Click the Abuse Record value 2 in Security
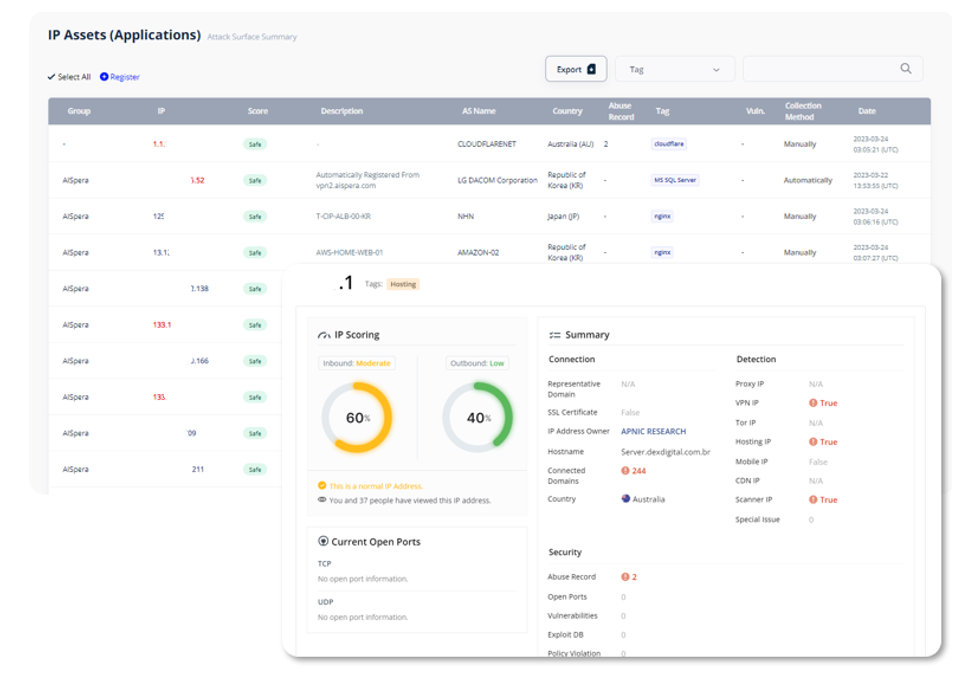This screenshot has height=675, width=969. click(x=634, y=577)
